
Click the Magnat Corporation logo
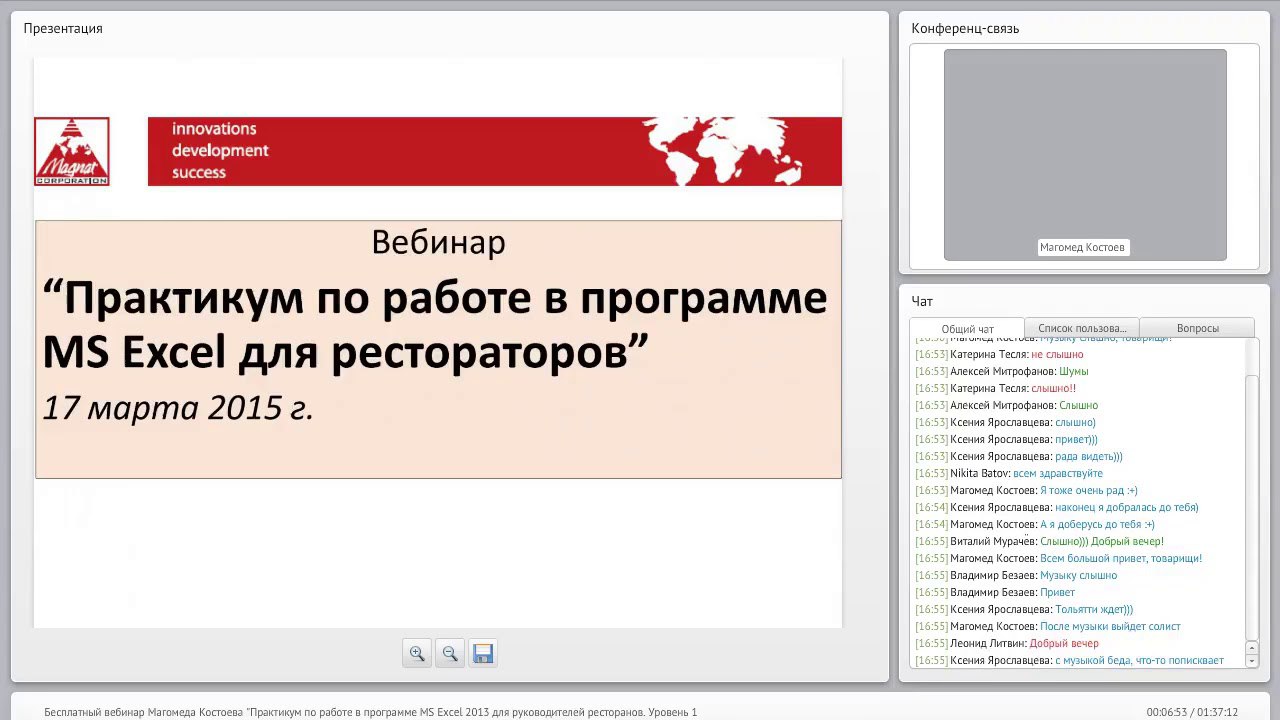click(72, 151)
